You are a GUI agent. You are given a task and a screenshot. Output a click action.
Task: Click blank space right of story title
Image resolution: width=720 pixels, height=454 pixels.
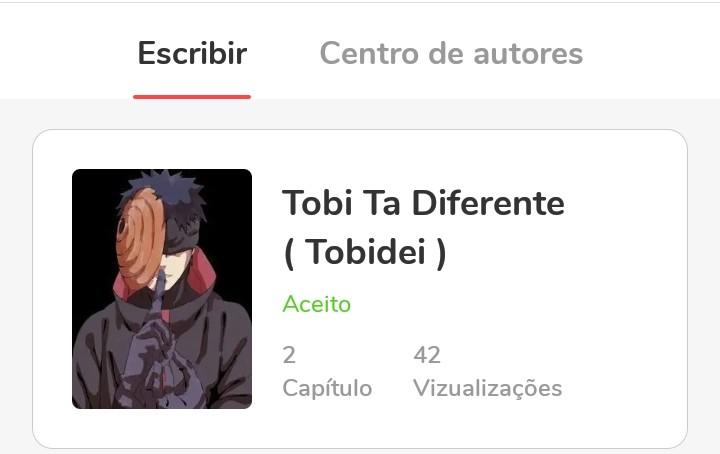coord(624,202)
